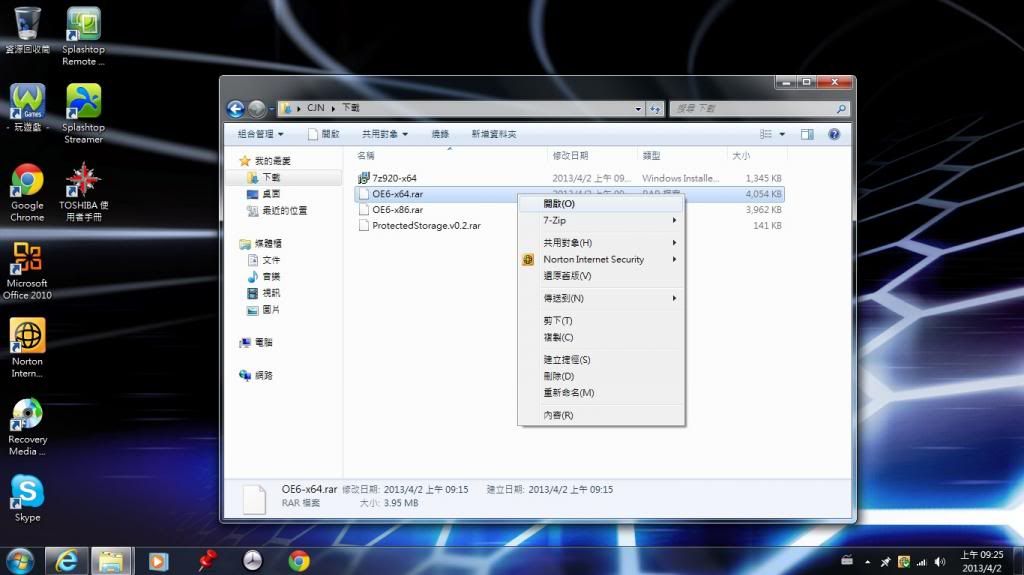Click the Explorer forward arrow button
This screenshot has height=575, width=1024.
[257, 108]
